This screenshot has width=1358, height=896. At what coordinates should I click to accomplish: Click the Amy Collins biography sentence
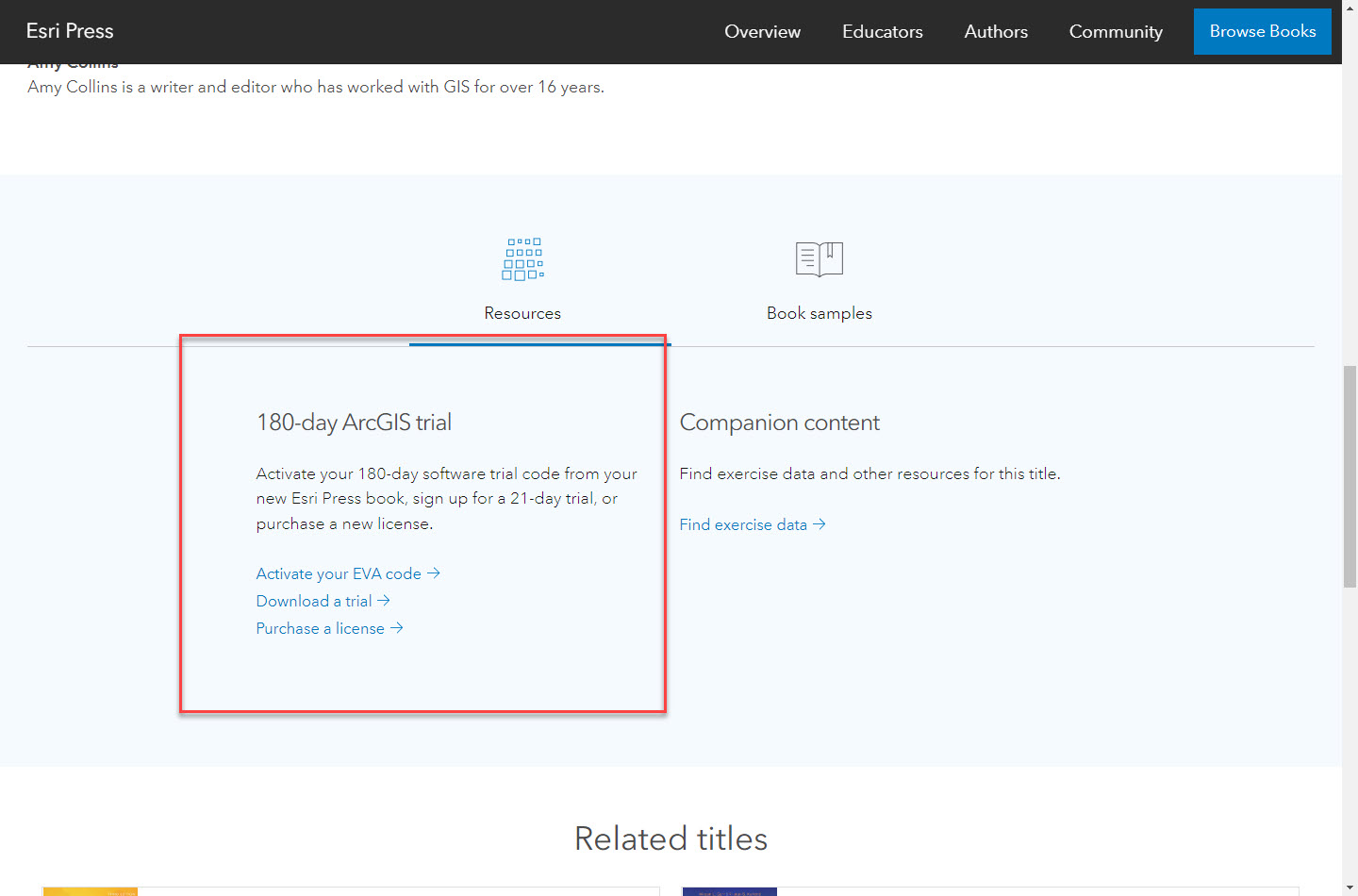(316, 87)
